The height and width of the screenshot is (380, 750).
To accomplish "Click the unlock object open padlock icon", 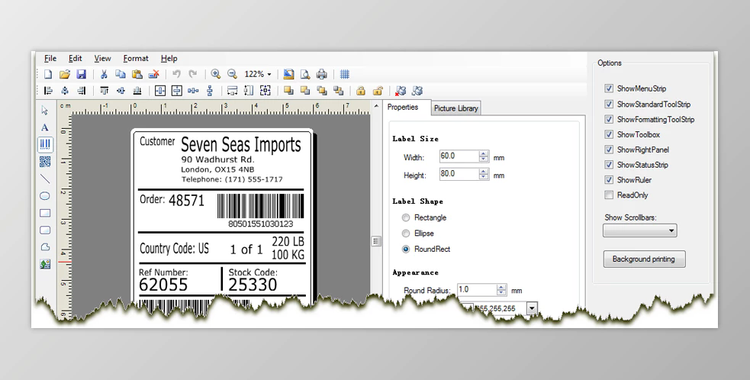I will [378, 90].
